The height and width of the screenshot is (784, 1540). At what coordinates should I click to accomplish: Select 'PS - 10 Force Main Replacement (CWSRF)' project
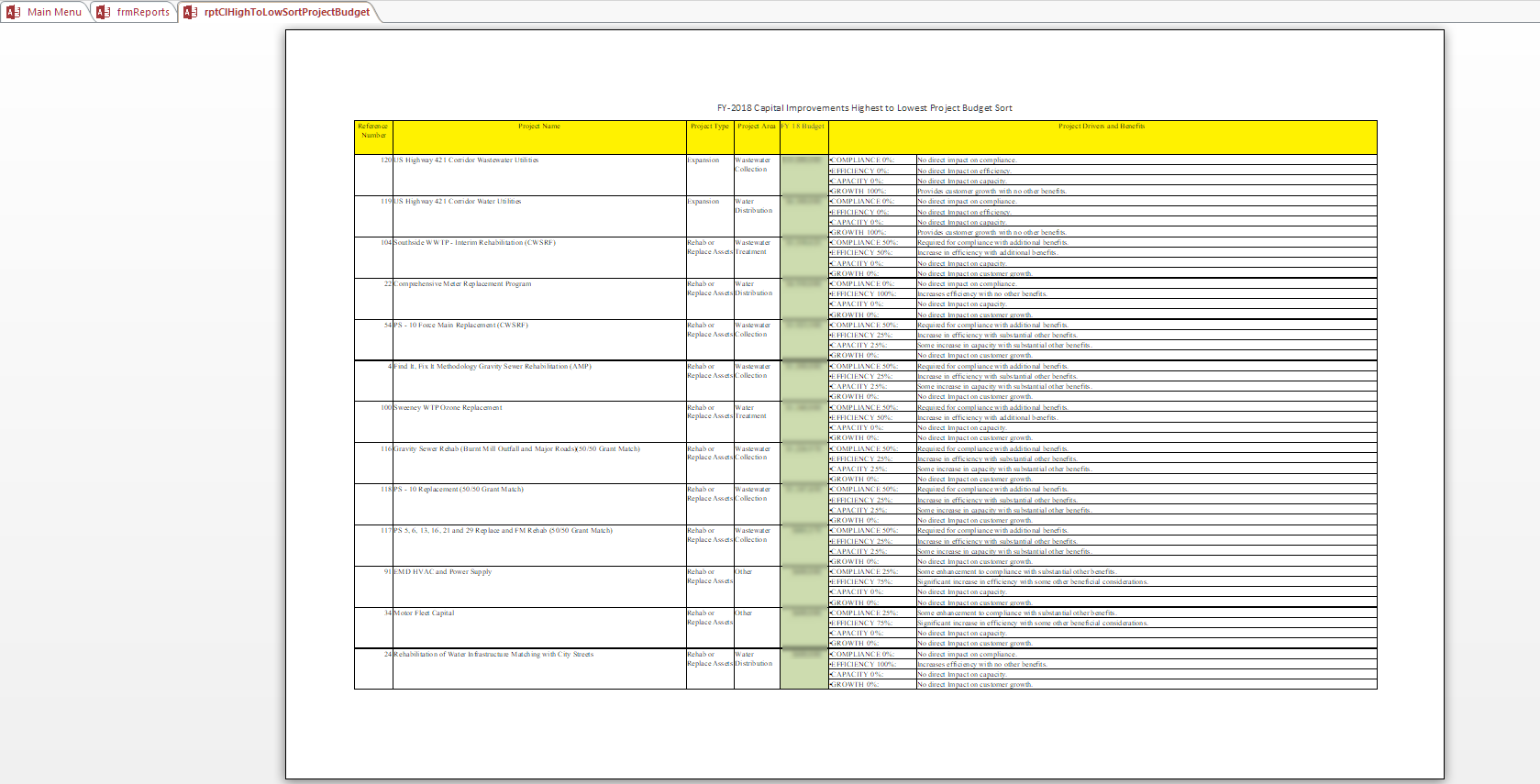[461, 326]
